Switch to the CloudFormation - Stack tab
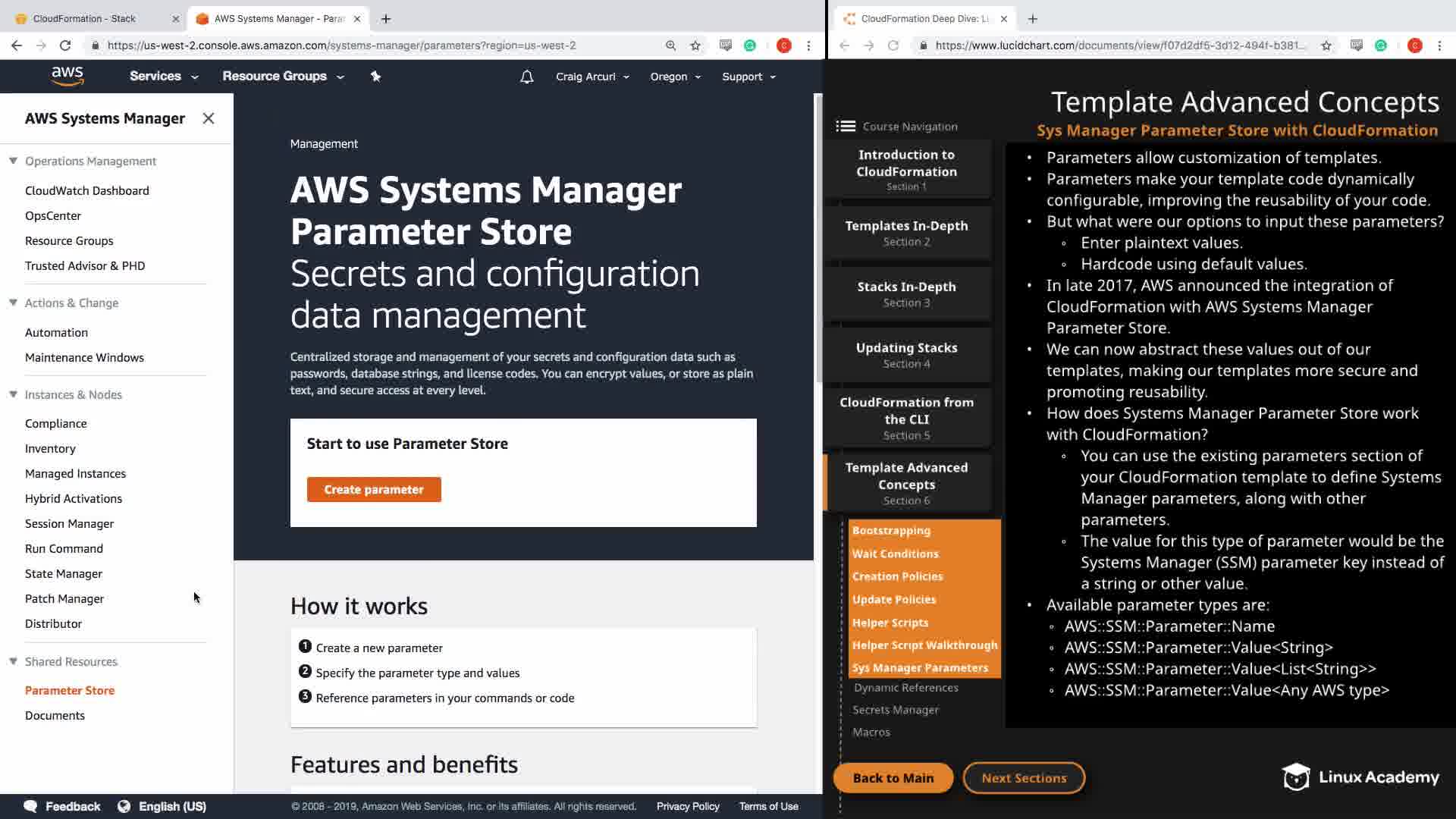The height and width of the screenshot is (819, 1456). [x=85, y=18]
